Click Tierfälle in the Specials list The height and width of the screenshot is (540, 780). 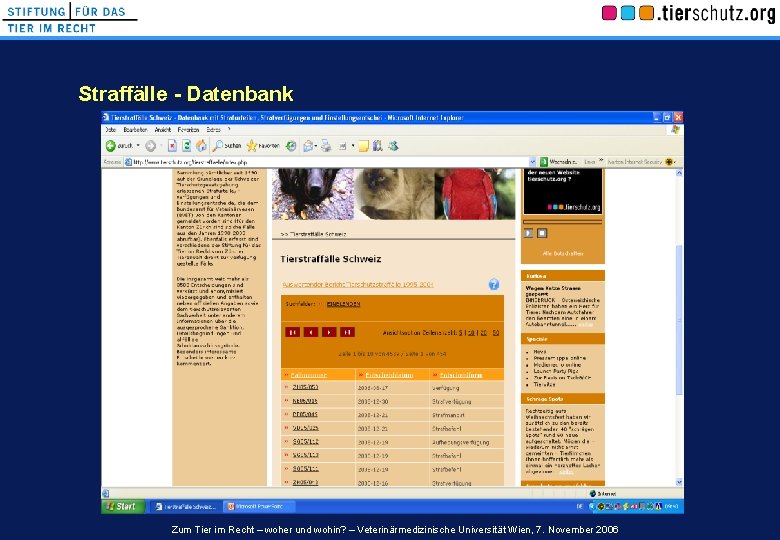[x=544, y=384]
